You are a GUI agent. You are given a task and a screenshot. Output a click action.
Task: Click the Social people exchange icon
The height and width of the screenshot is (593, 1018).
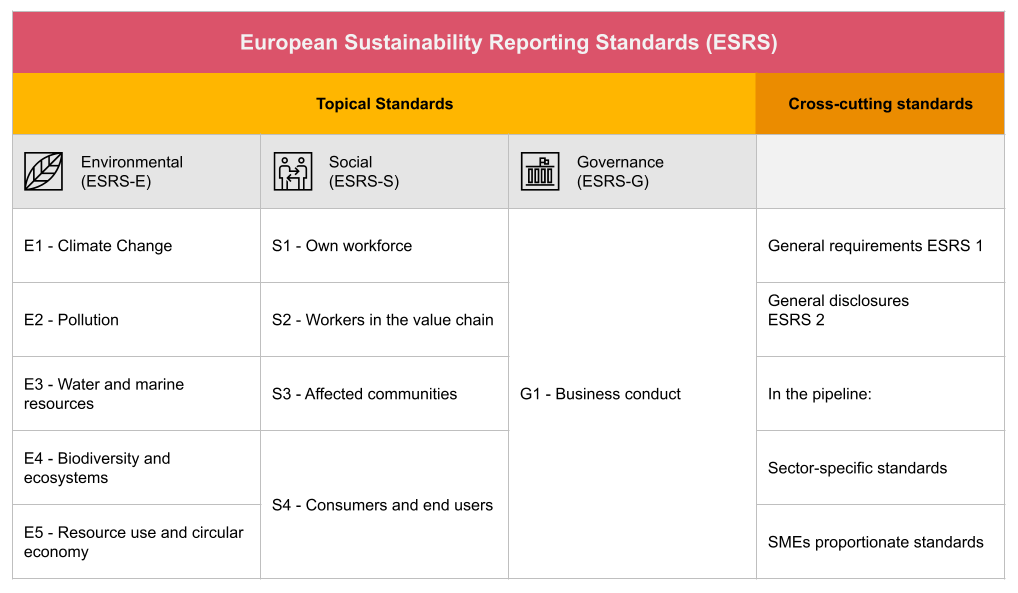(x=292, y=171)
